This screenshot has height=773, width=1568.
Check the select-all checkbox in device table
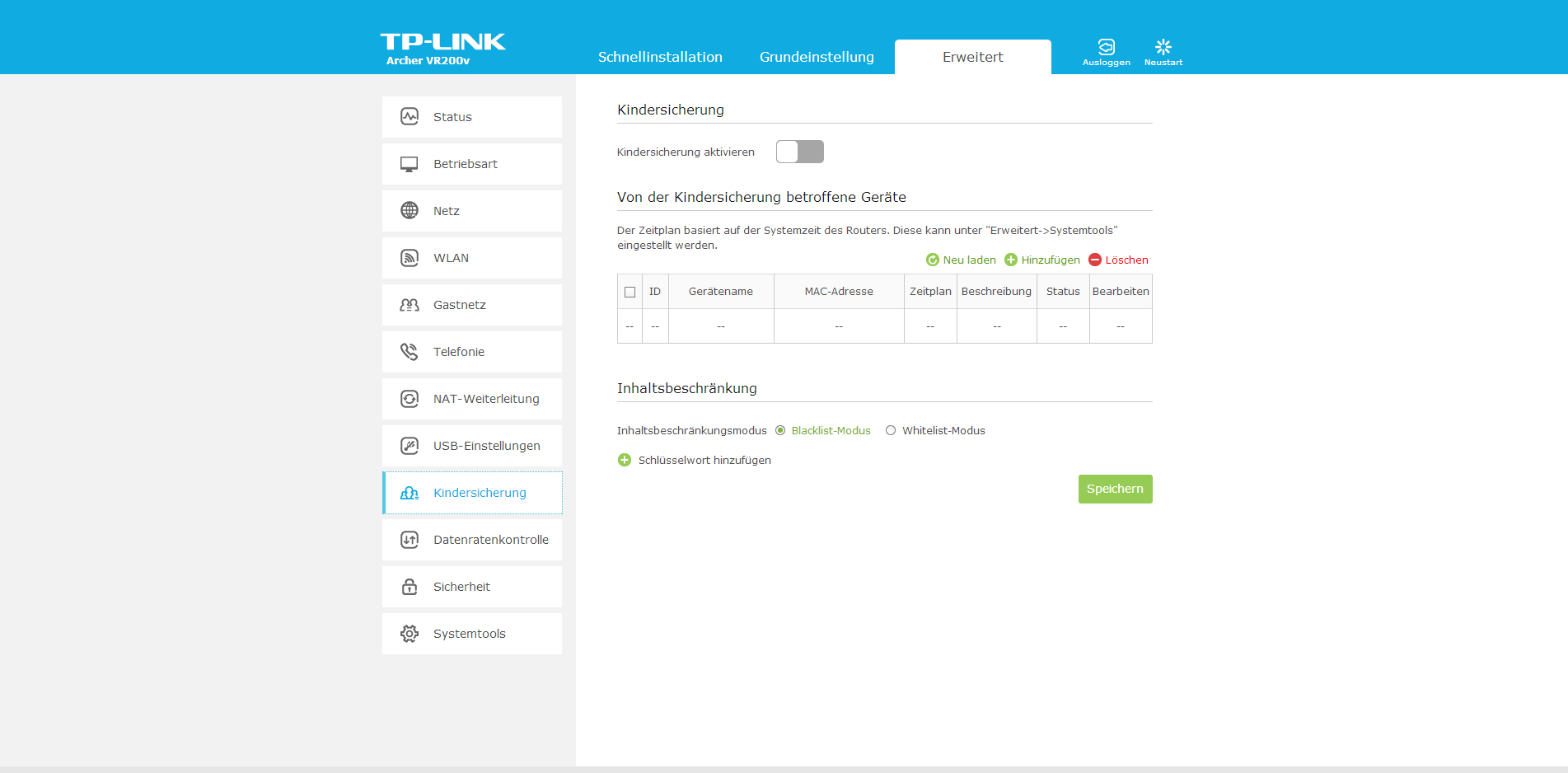[x=630, y=292]
